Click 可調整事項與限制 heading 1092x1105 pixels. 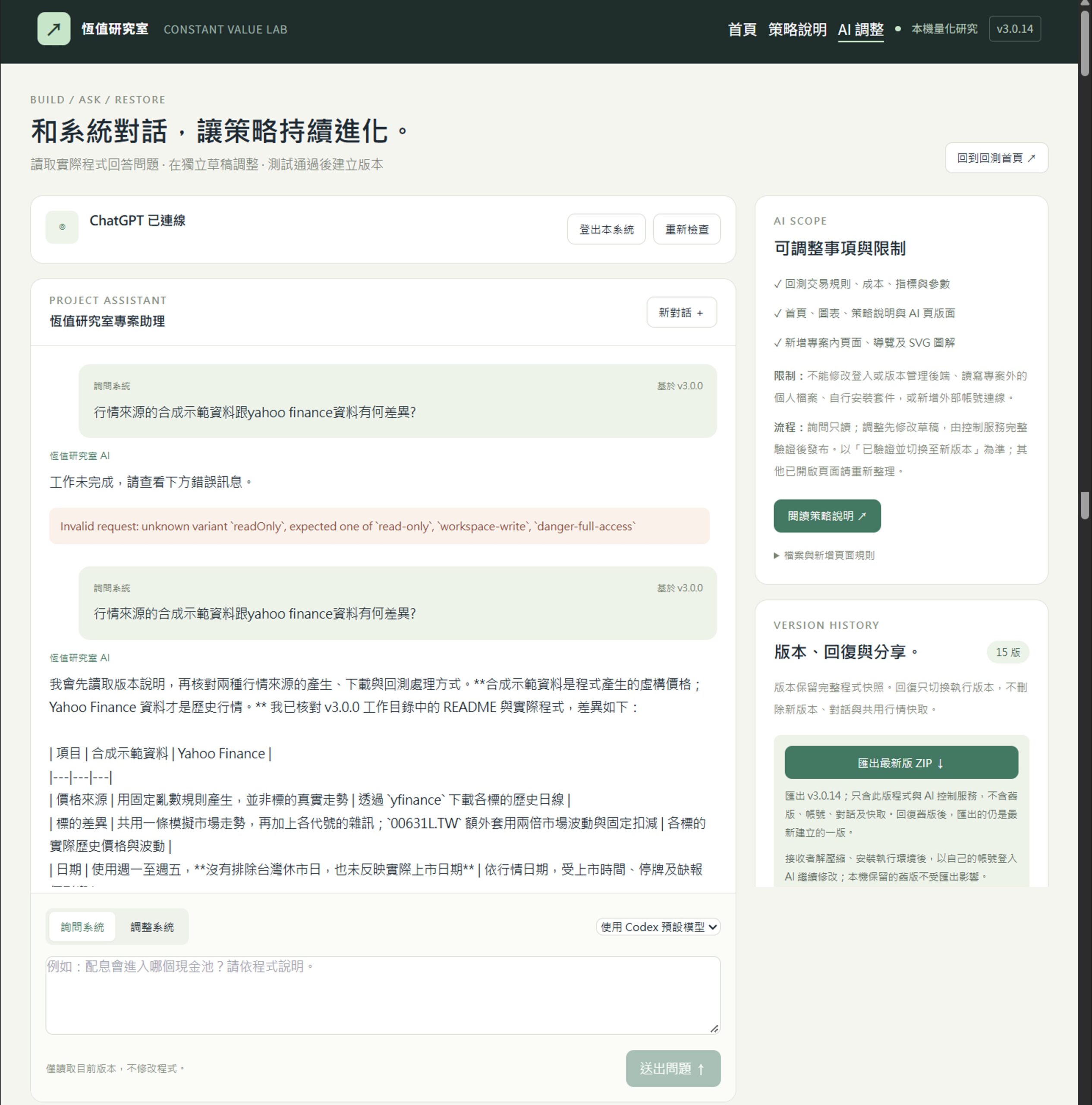(839, 248)
